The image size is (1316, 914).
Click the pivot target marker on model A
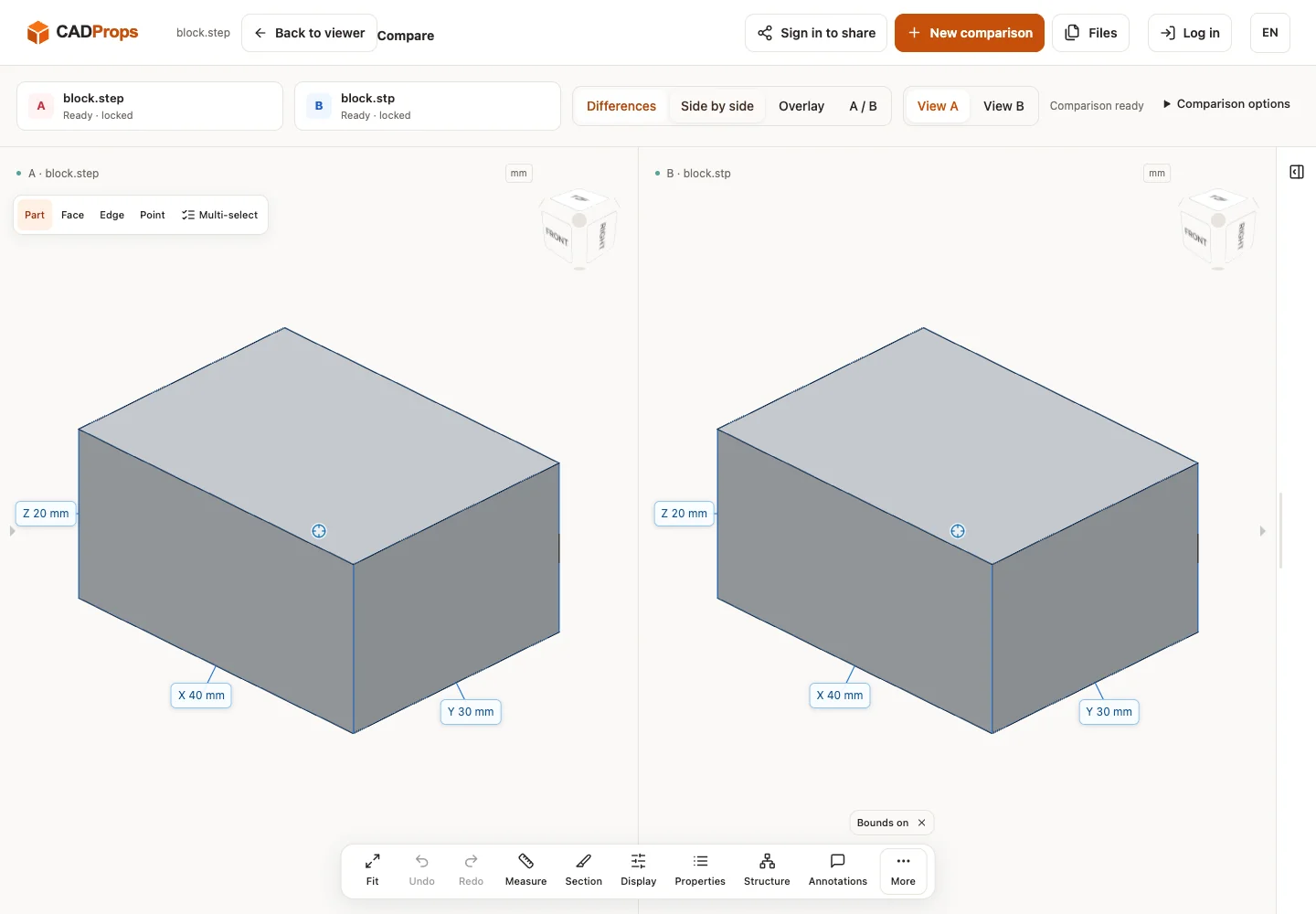(319, 531)
